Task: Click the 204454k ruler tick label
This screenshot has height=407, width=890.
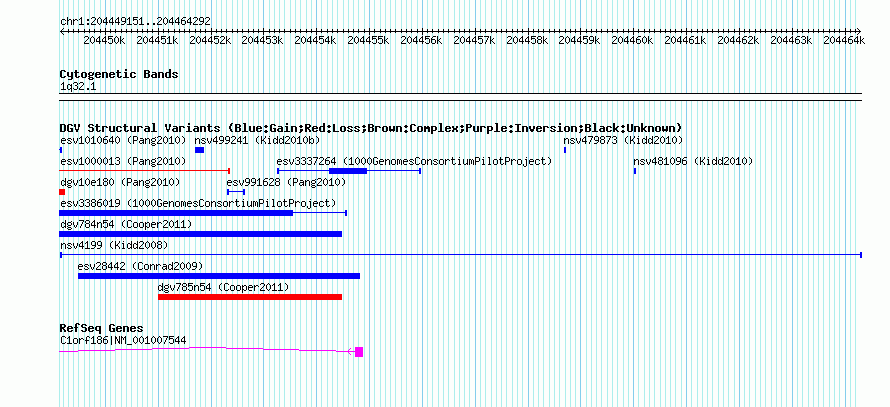Action: click(314, 40)
